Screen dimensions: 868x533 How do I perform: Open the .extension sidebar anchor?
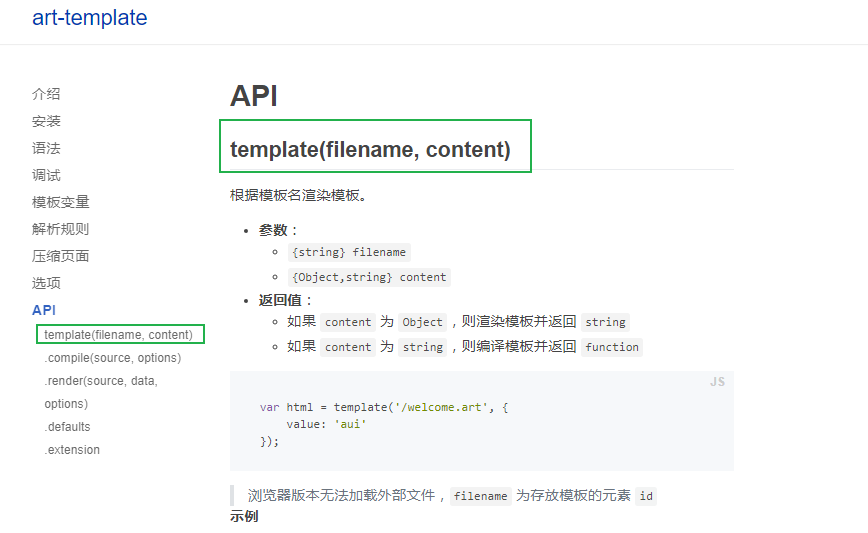pyautogui.click(x=72, y=450)
